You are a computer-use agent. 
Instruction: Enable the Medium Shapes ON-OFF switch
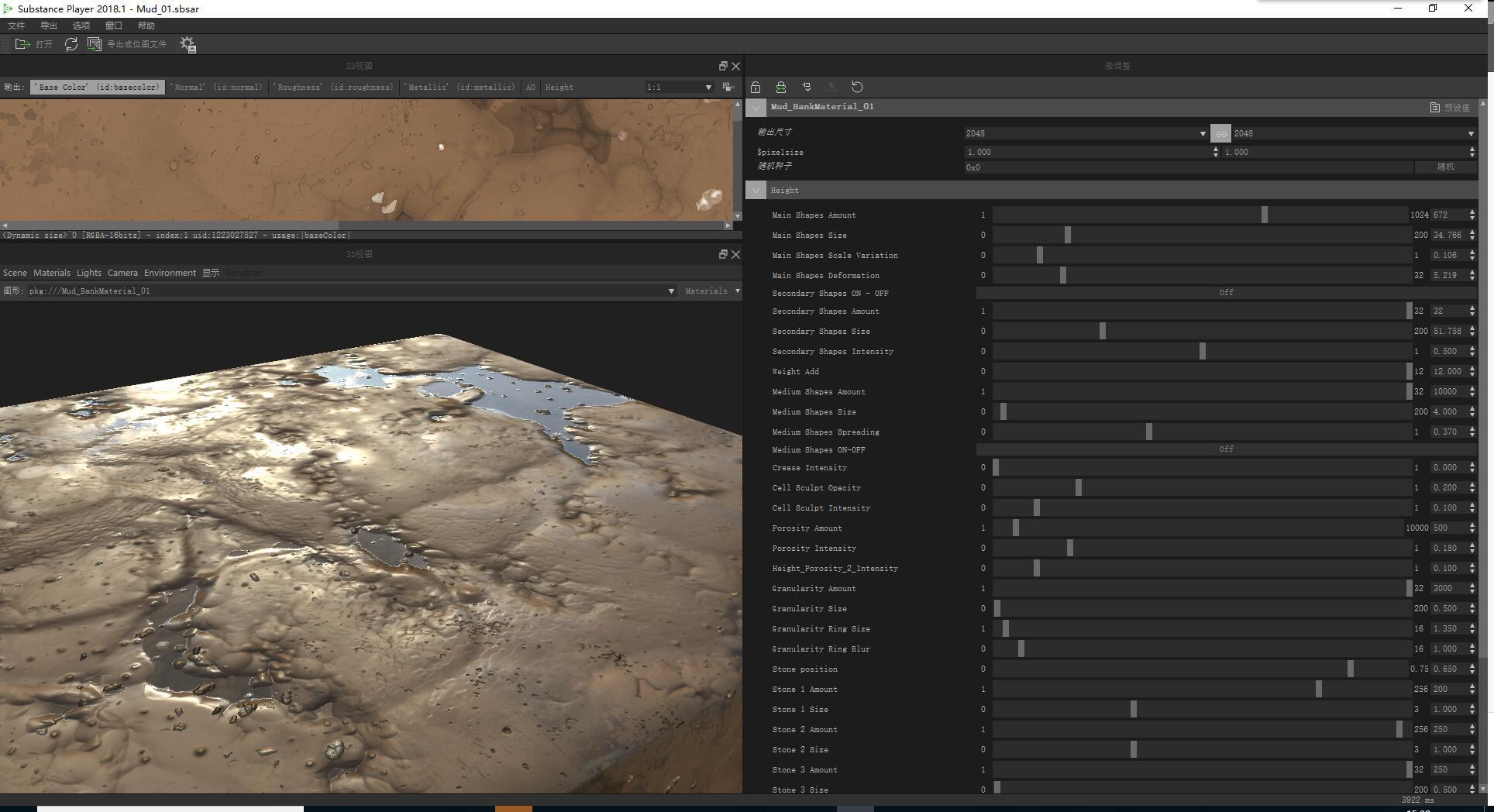click(1225, 449)
